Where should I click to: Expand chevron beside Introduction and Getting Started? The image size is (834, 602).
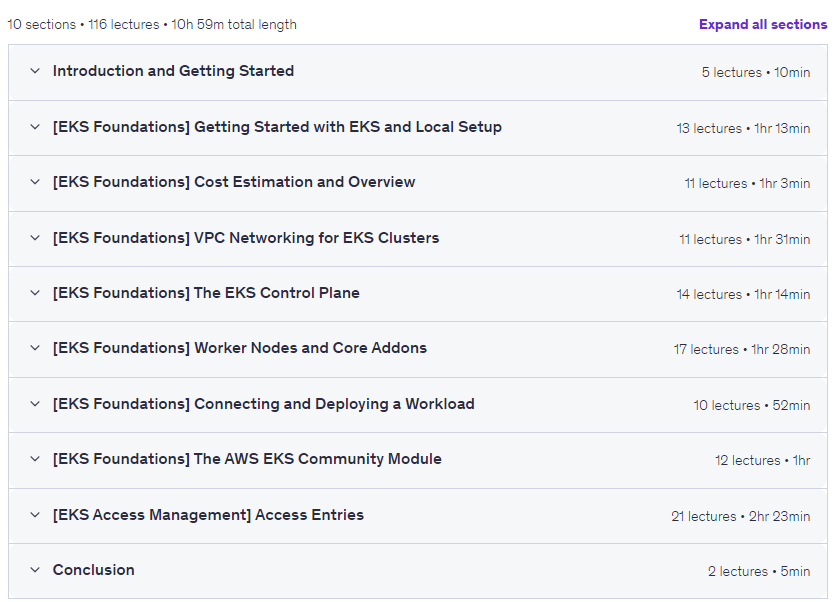pyautogui.click(x=35, y=71)
